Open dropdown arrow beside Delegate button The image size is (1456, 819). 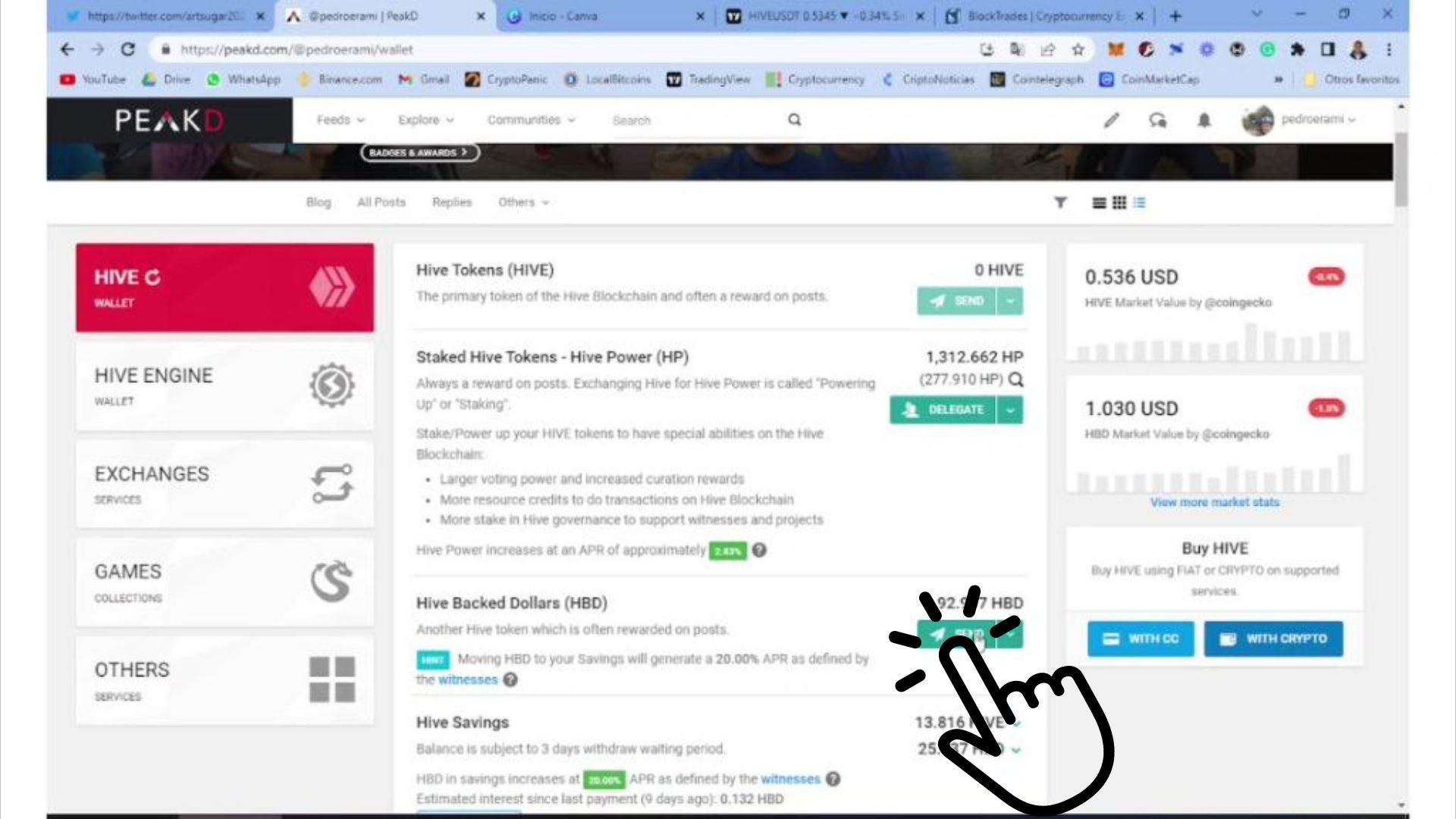1010,410
